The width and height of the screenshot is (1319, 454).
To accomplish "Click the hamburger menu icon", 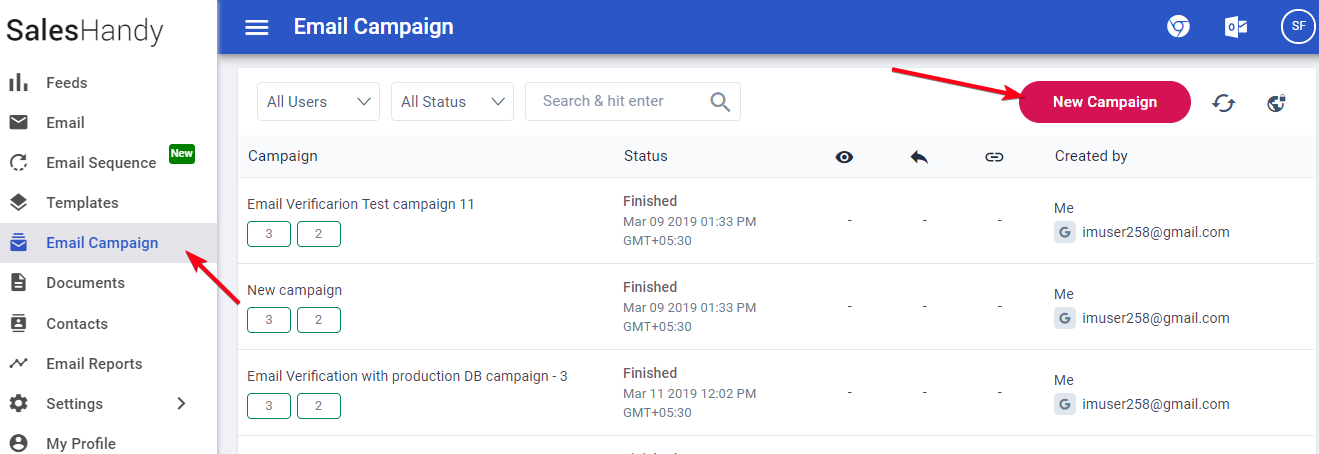I will coord(257,27).
